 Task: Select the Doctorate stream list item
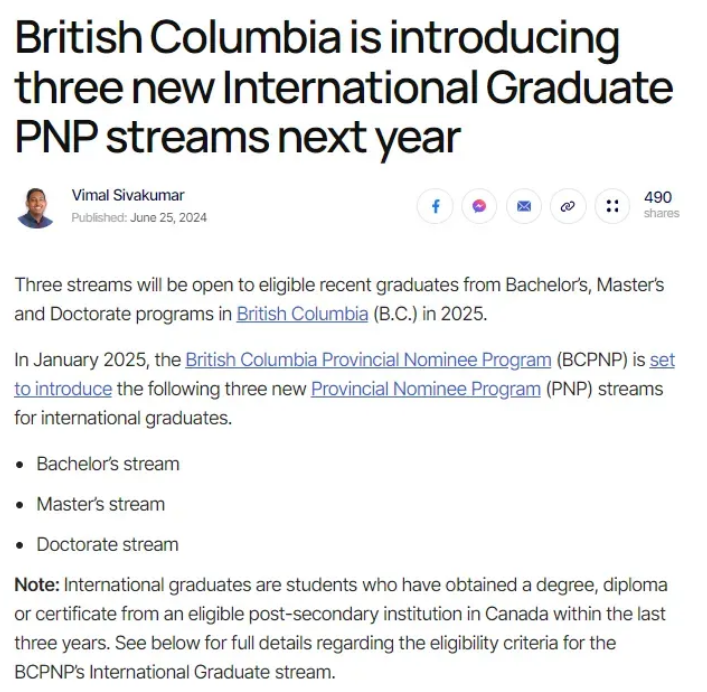click(108, 545)
